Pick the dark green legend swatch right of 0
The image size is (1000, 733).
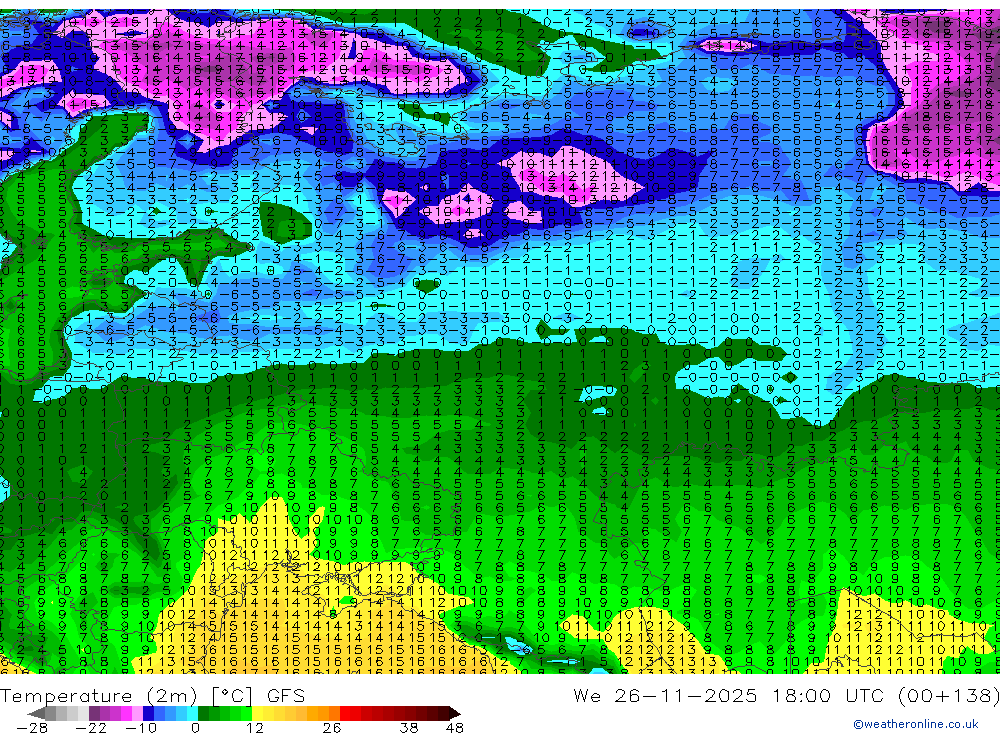203,713
